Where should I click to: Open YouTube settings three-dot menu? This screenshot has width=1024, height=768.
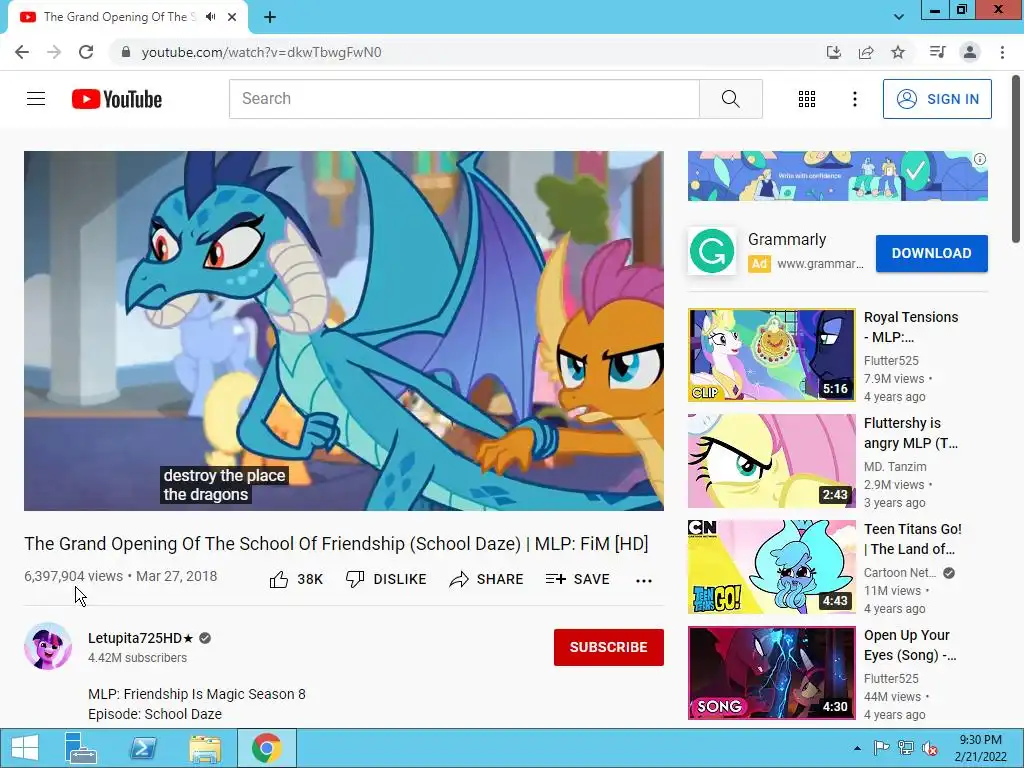pyautogui.click(x=855, y=99)
